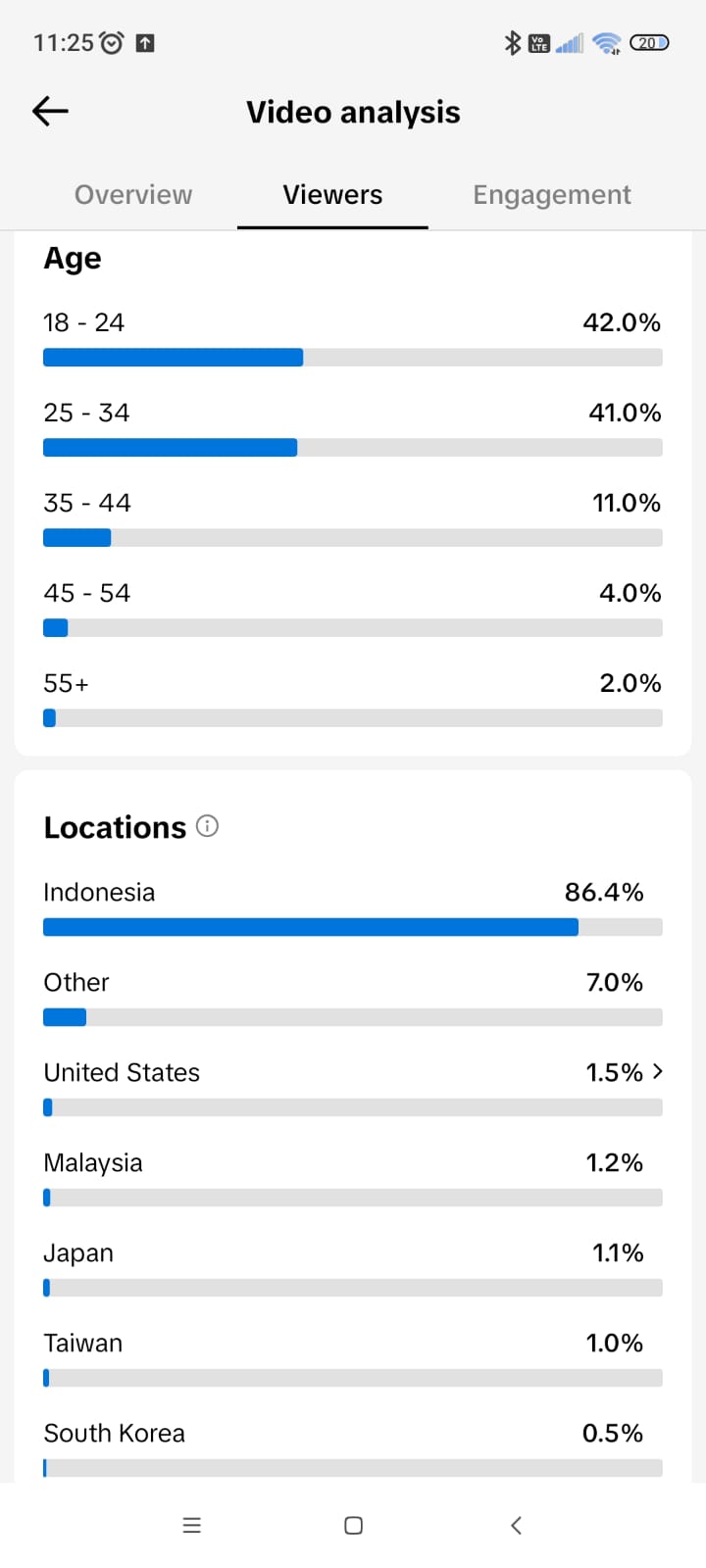Tap the Wi-Fi status icon

[x=607, y=43]
